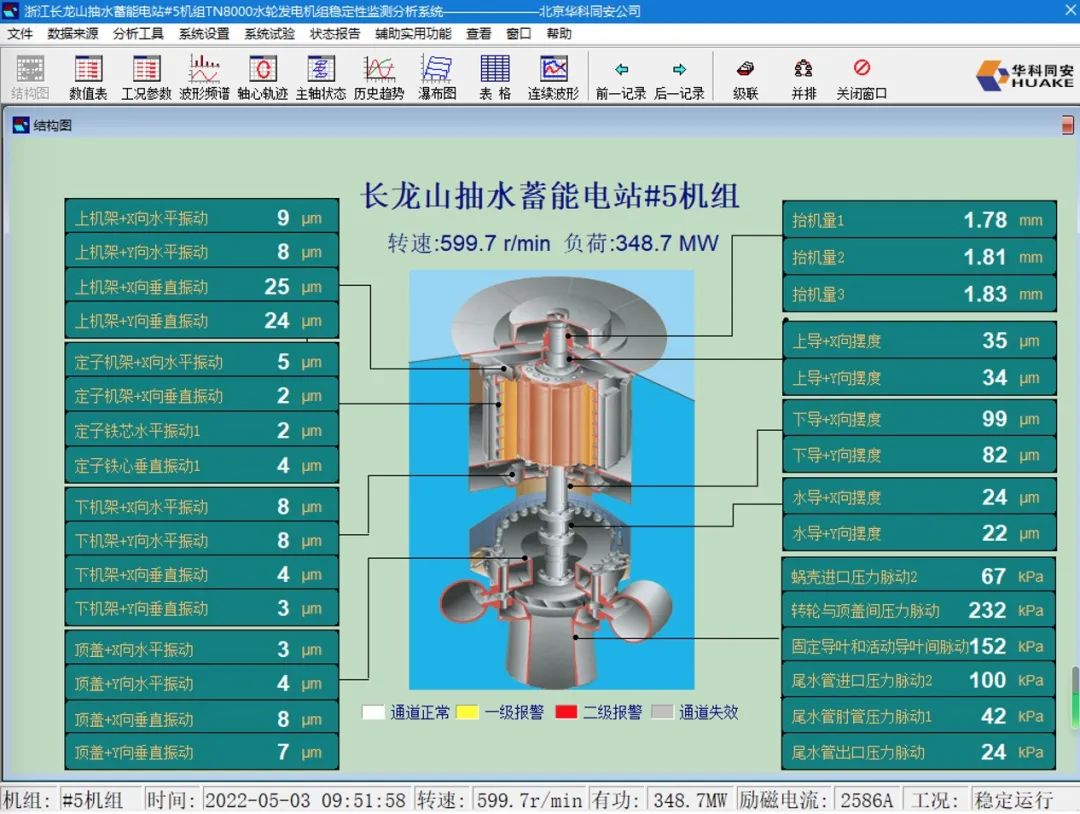
Task: Select the 顶盖+X向垂直振动 row
Action: [x=202, y=719]
